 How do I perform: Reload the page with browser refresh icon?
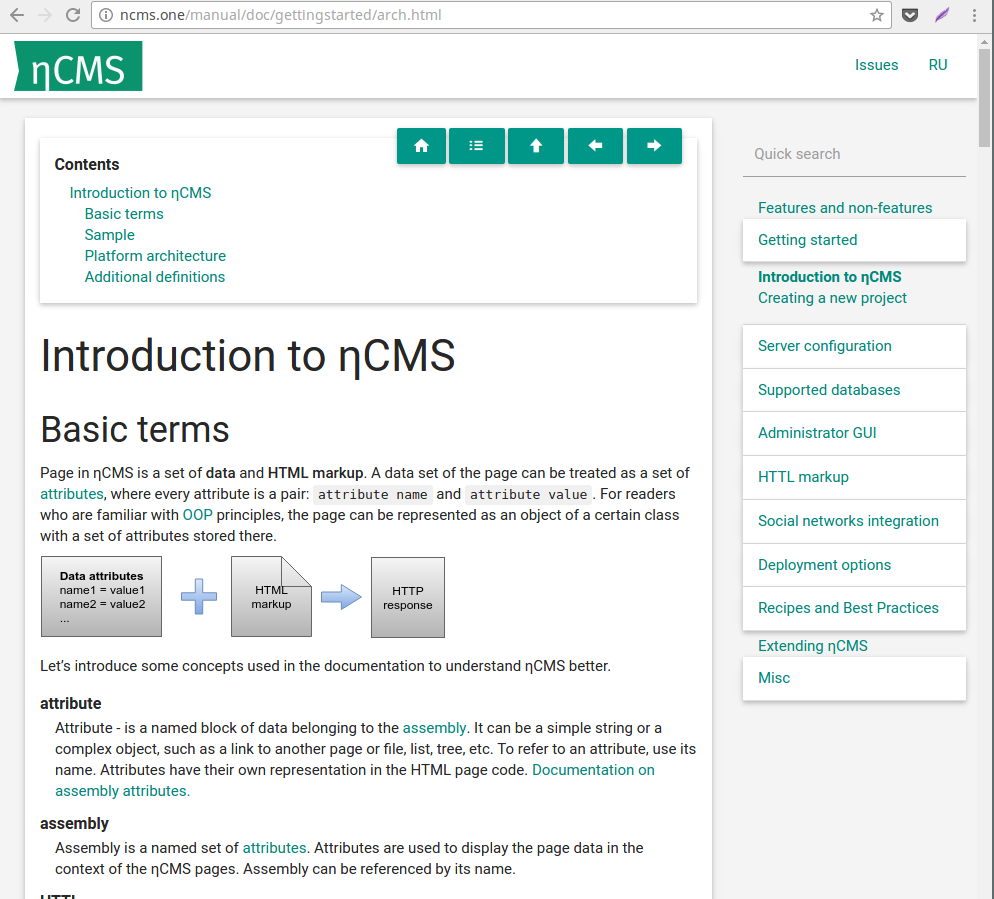(73, 15)
